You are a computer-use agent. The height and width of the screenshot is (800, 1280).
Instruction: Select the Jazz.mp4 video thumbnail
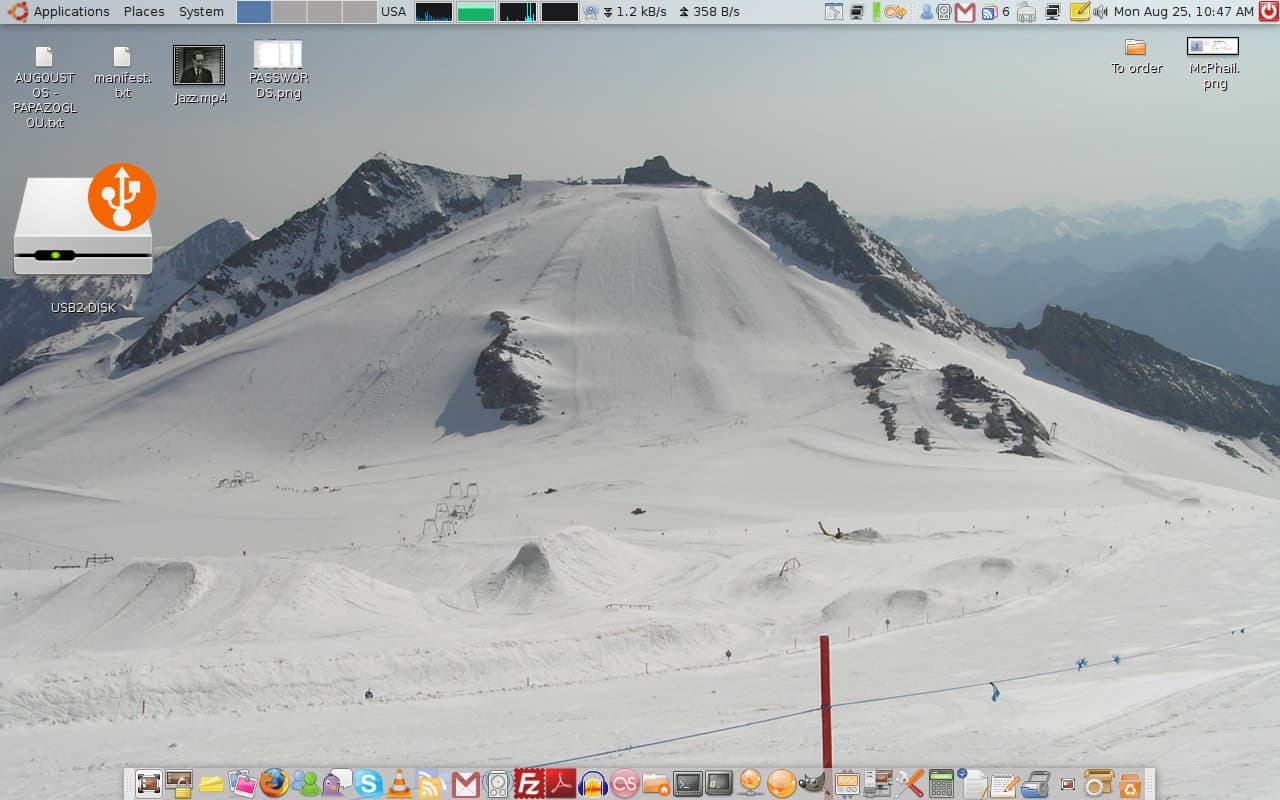tap(199, 66)
